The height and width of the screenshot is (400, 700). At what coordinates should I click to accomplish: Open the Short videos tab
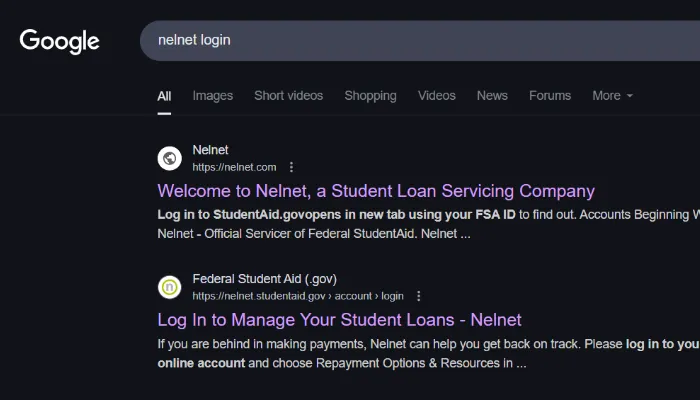point(288,96)
